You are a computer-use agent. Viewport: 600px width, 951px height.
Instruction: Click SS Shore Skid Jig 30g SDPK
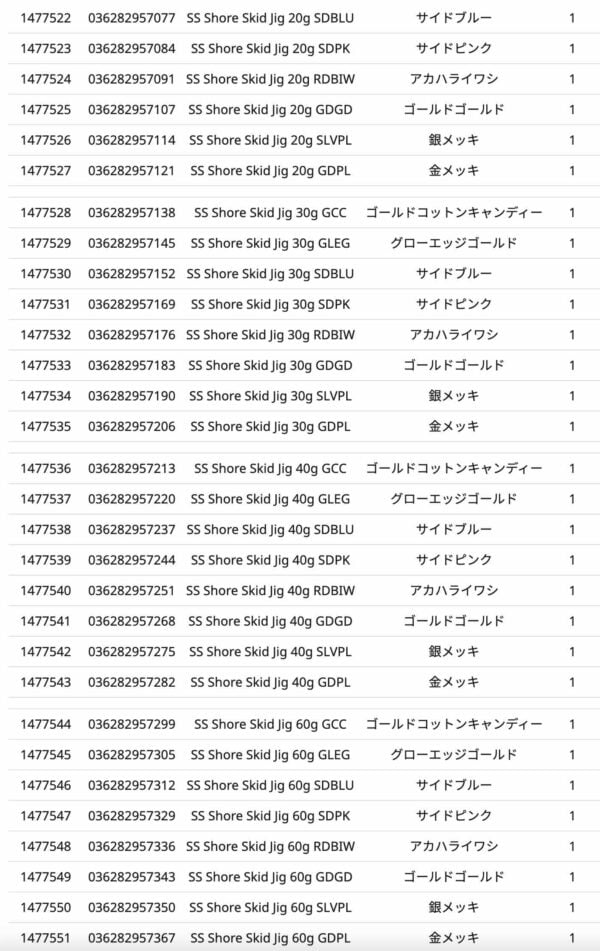click(271, 304)
